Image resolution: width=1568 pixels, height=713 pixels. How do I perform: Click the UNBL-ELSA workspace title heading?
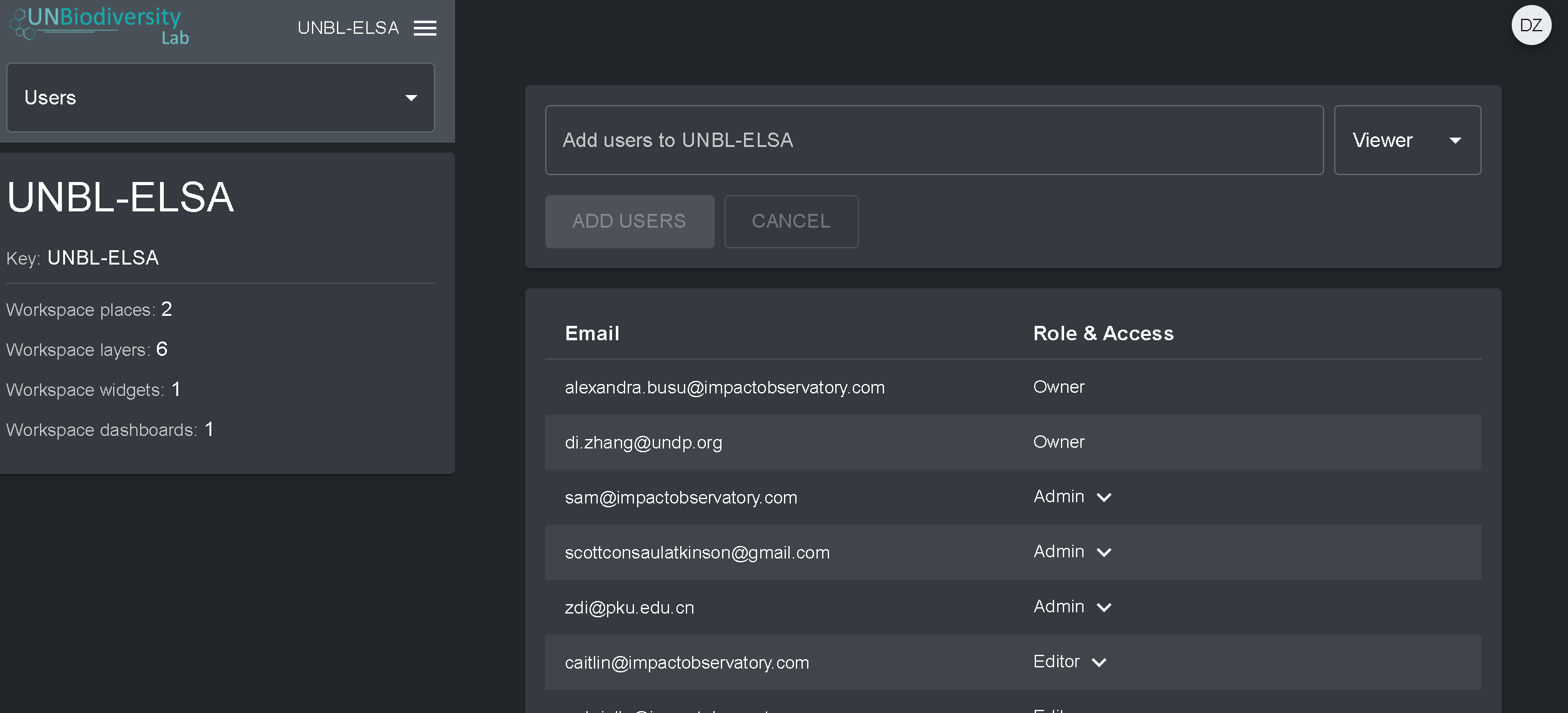(x=121, y=198)
